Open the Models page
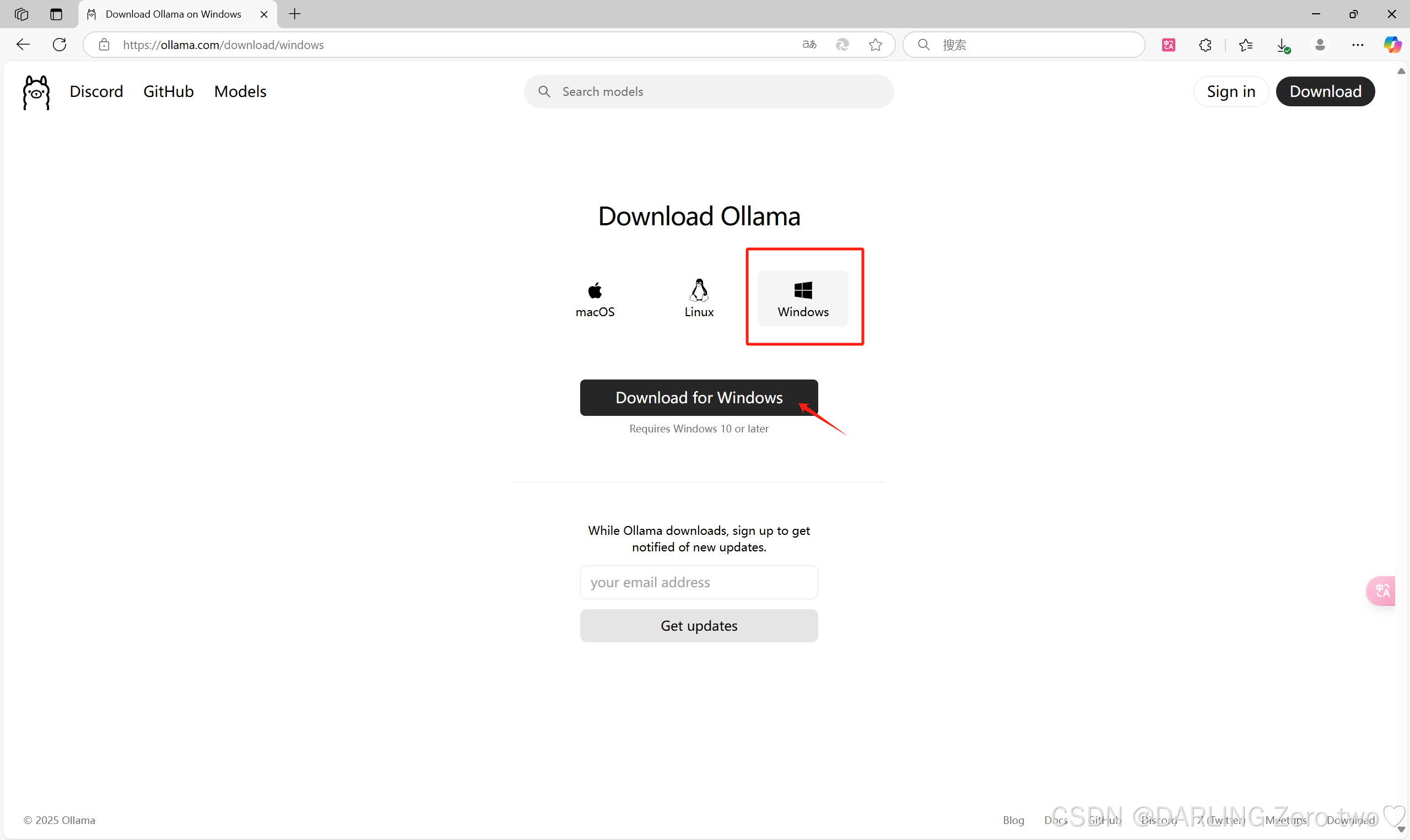This screenshot has height=840, width=1410. (x=240, y=91)
